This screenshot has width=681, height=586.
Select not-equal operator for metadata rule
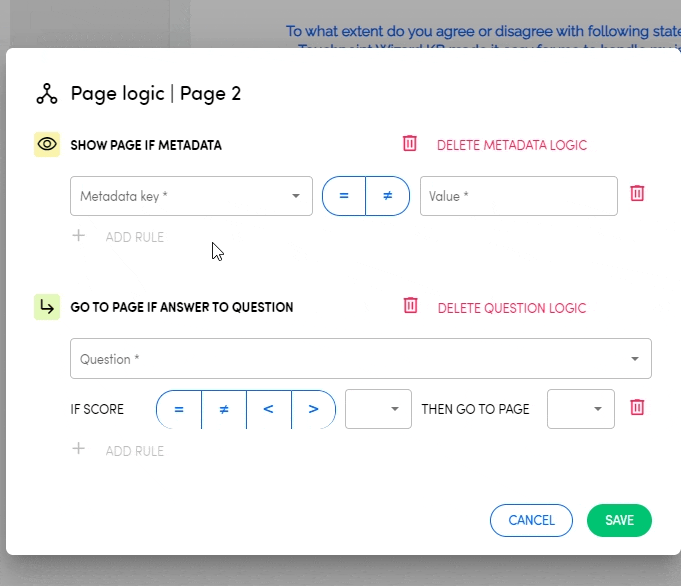[387, 196]
